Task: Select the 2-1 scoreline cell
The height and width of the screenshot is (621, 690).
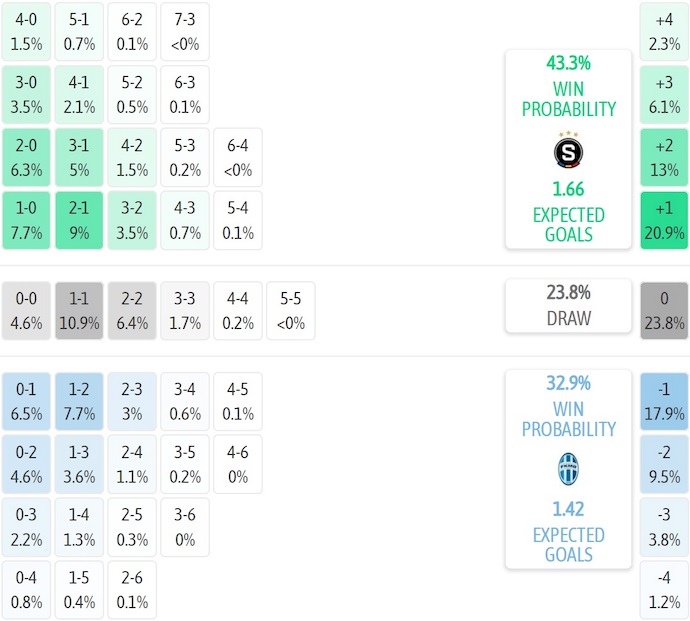Action: [x=79, y=220]
